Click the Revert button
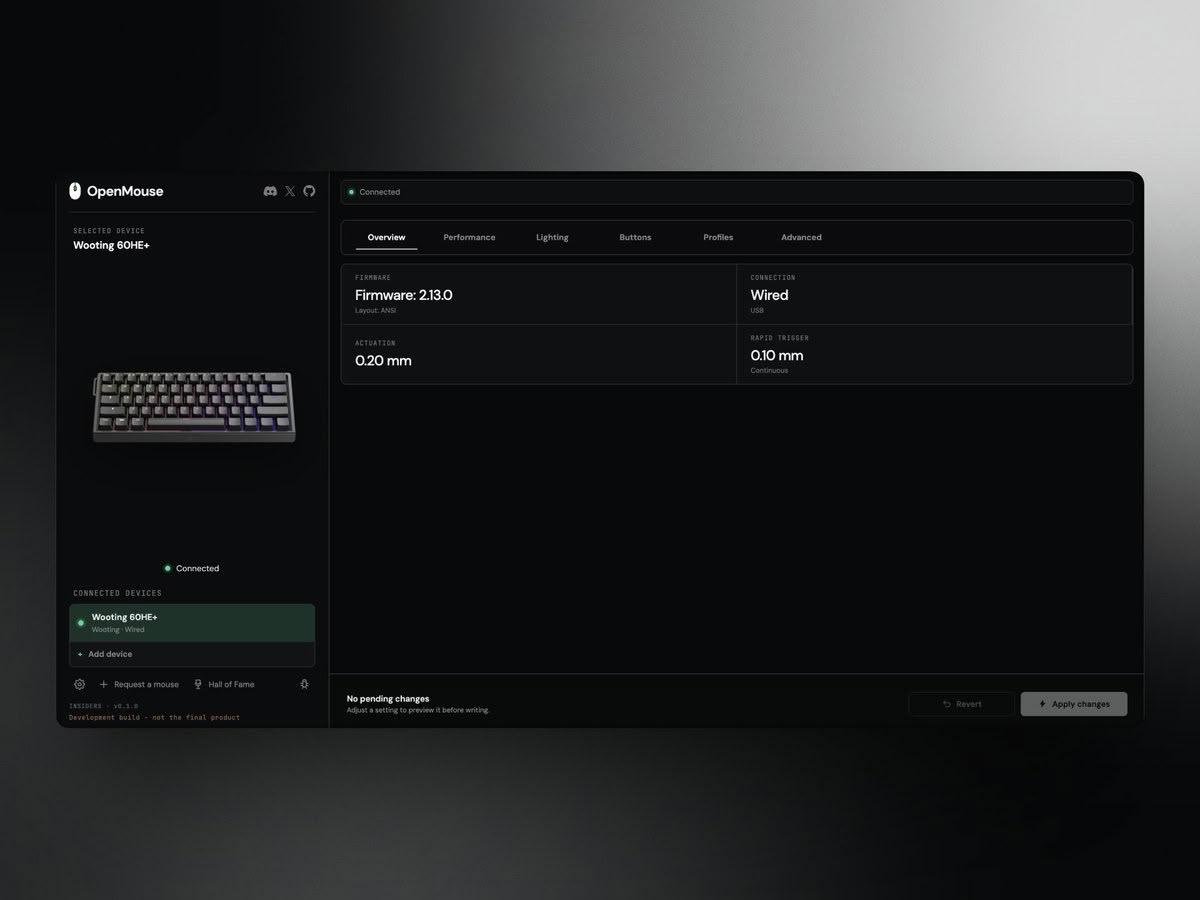 pos(962,704)
